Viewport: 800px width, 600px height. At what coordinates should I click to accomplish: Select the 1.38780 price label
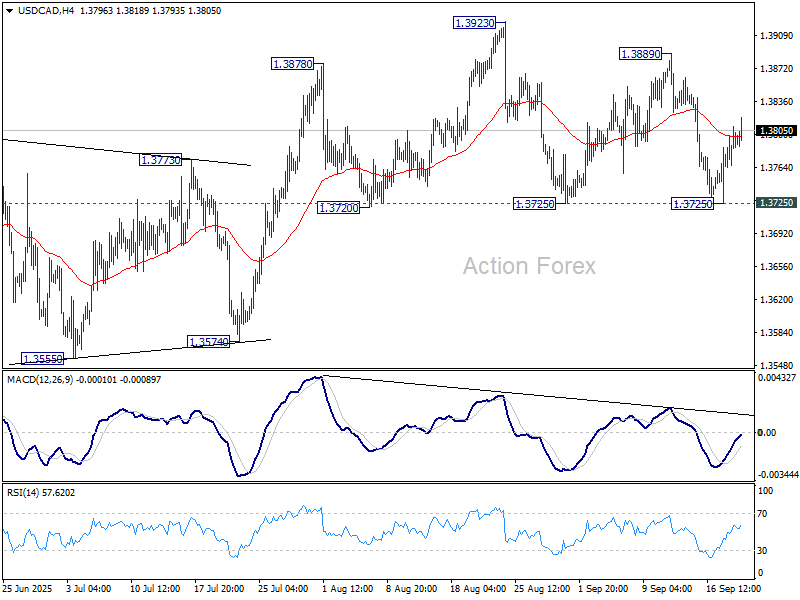pyautogui.click(x=292, y=64)
